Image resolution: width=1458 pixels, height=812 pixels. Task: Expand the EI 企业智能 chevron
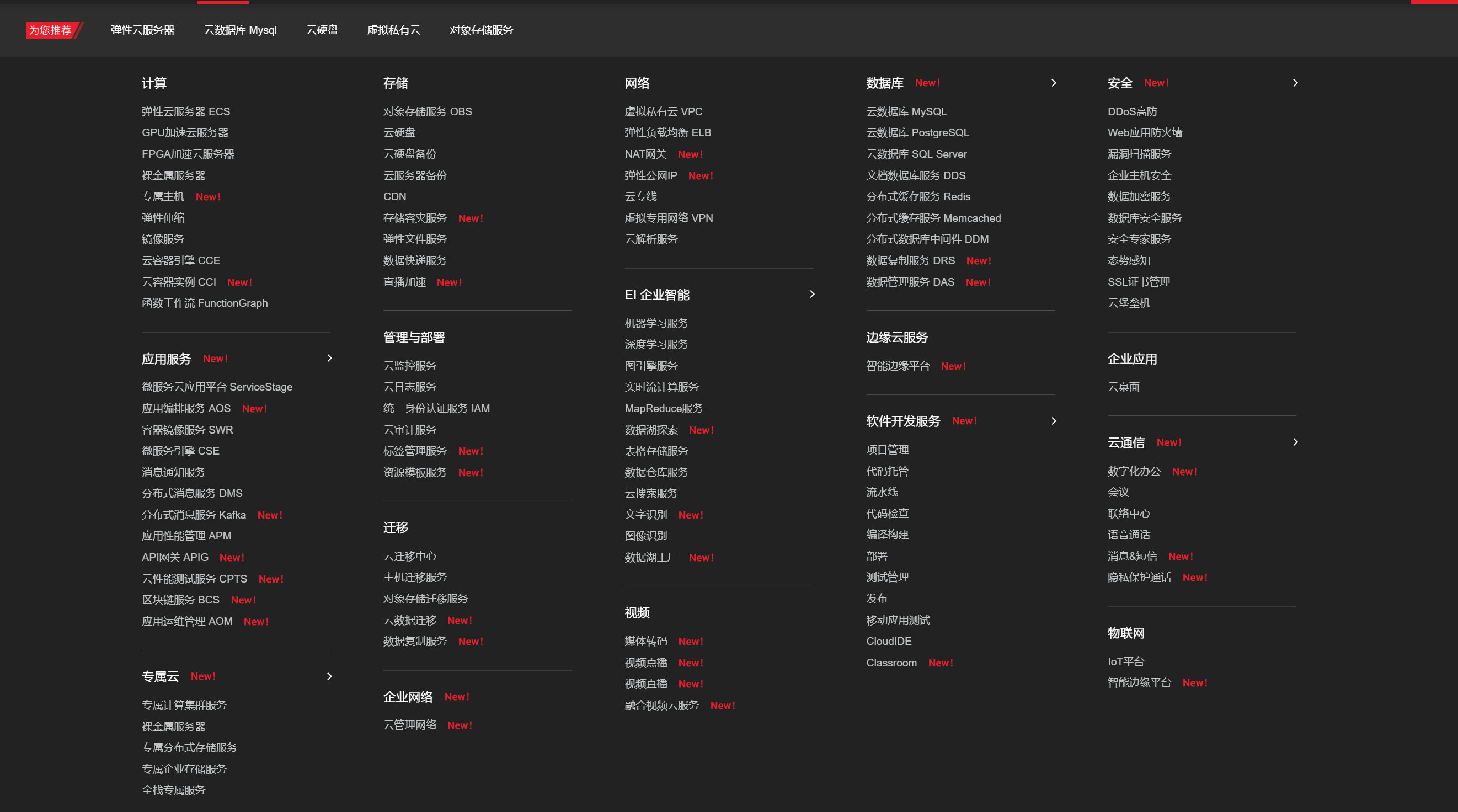[811, 294]
